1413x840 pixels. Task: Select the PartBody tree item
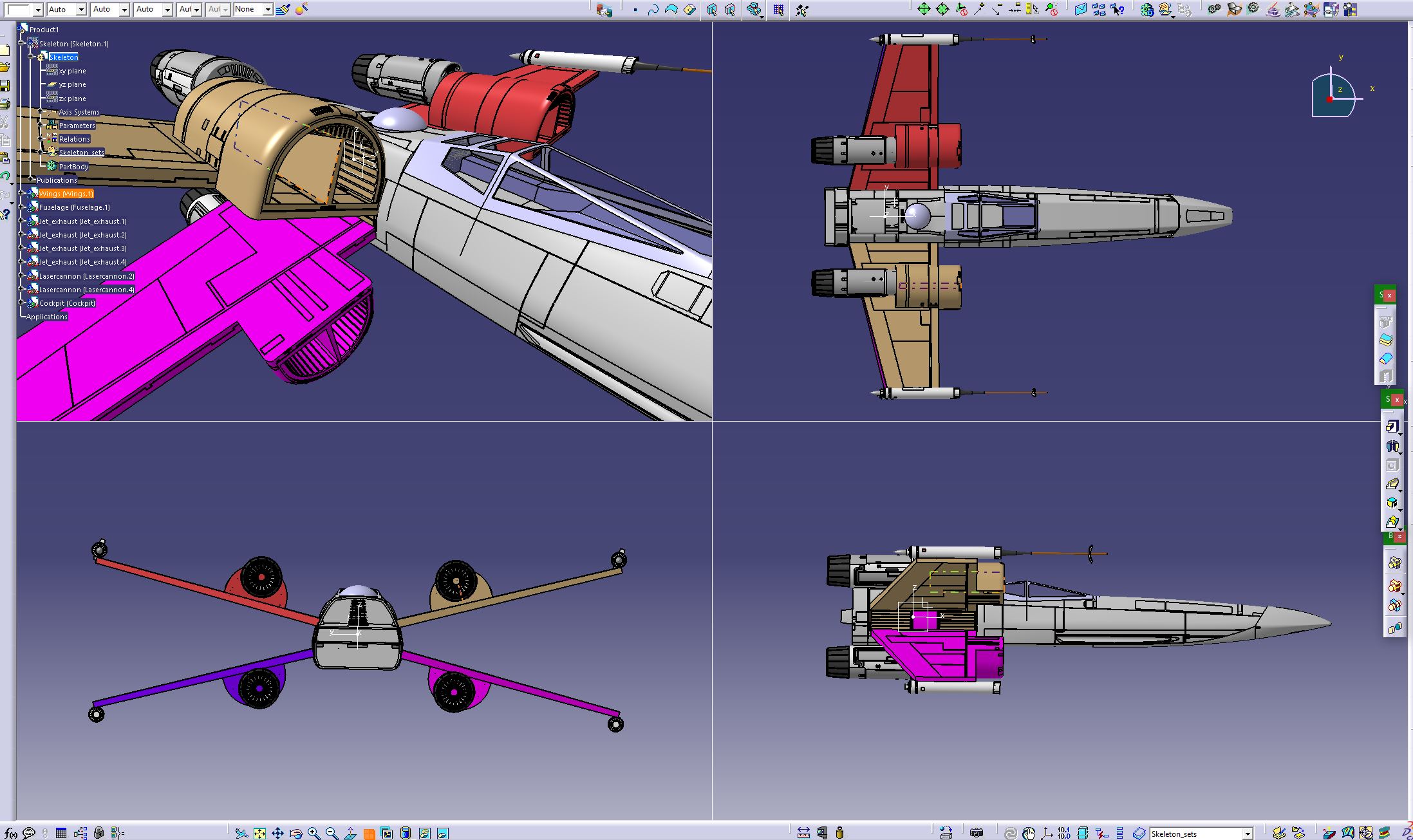(74, 167)
